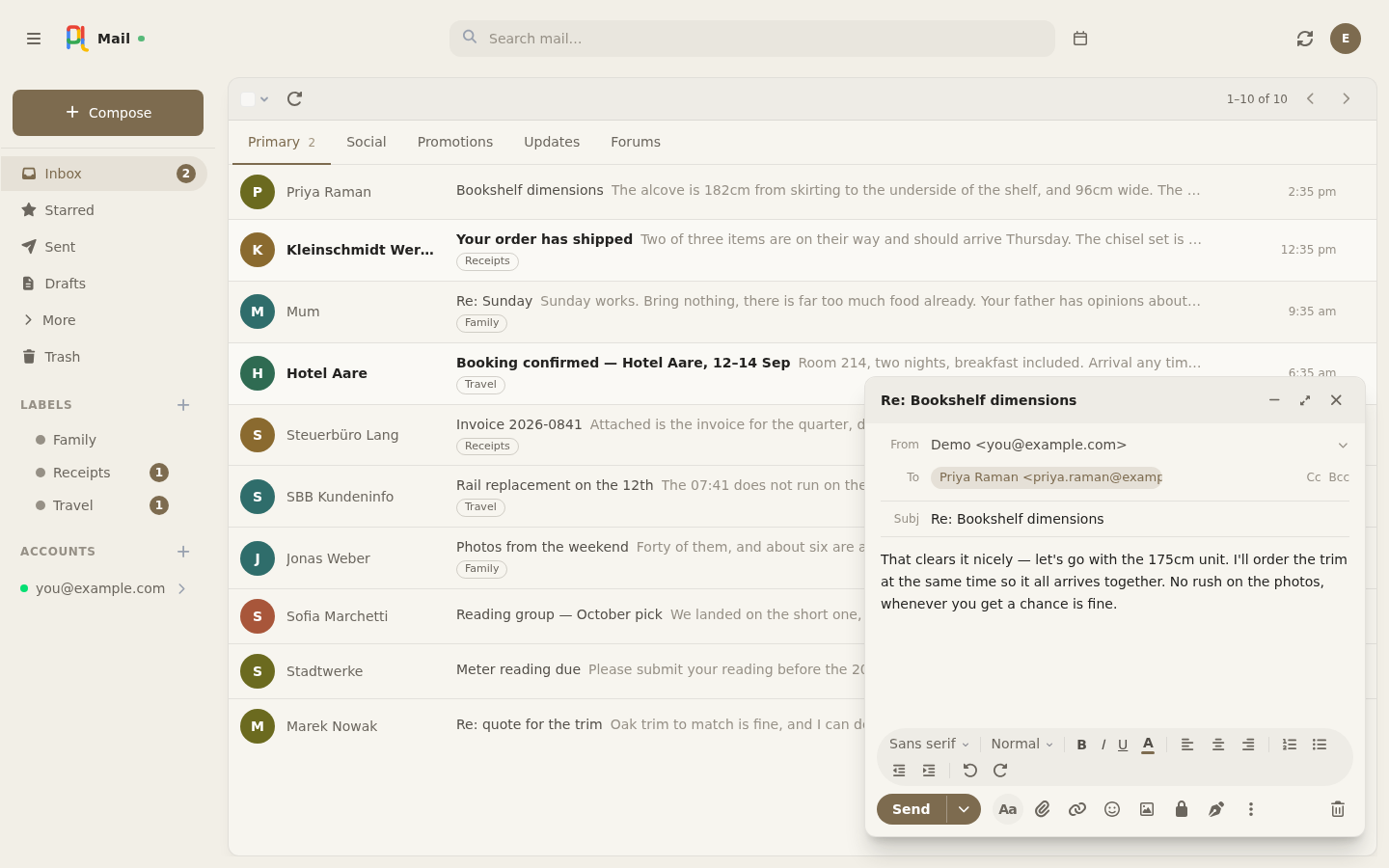Open the emoji picker in composer
1389x868 pixels.
pyautogui.click(x=1112, y=809)
